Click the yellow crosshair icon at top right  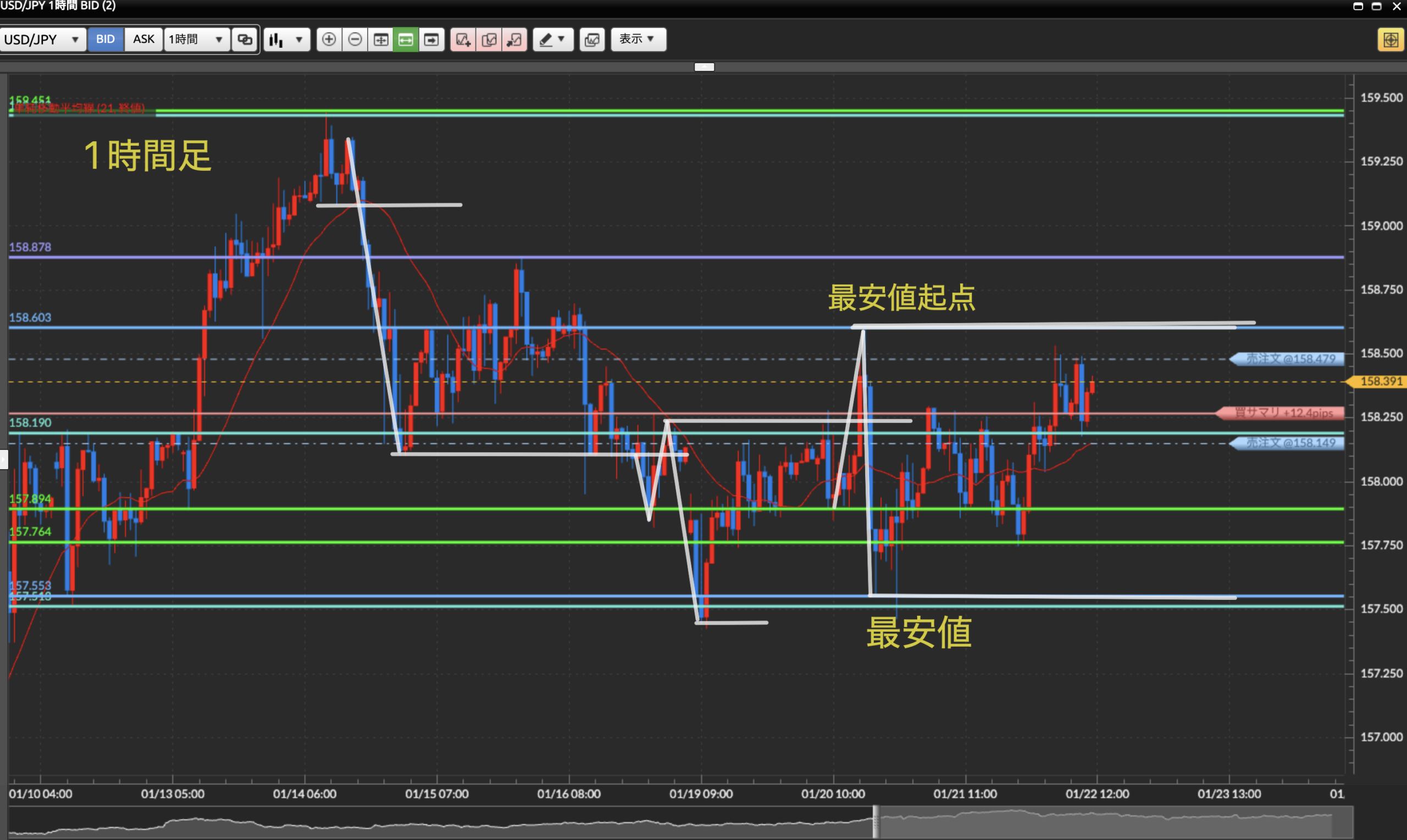coord(1390,40)
